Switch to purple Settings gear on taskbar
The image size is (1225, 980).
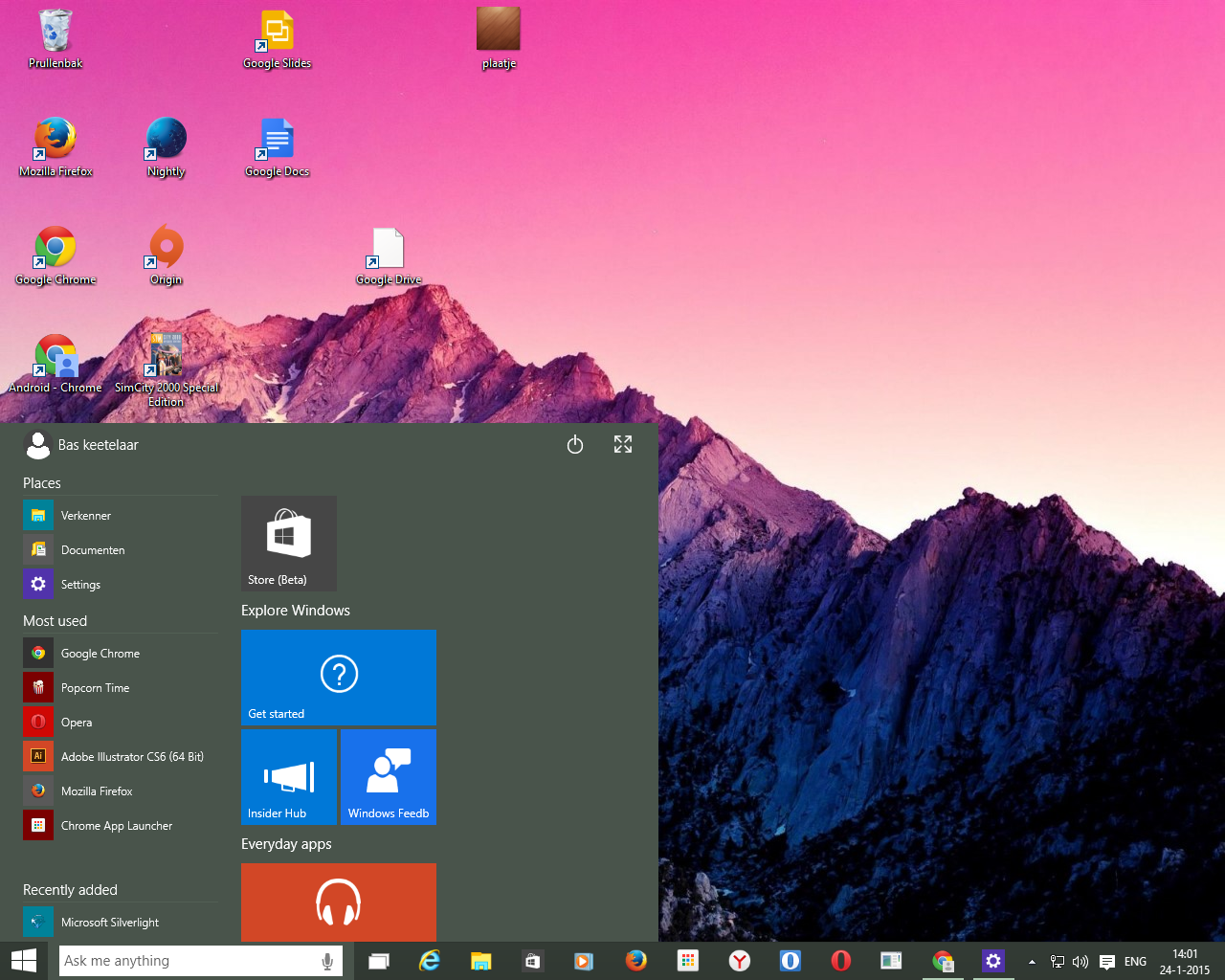pos(993,961)
